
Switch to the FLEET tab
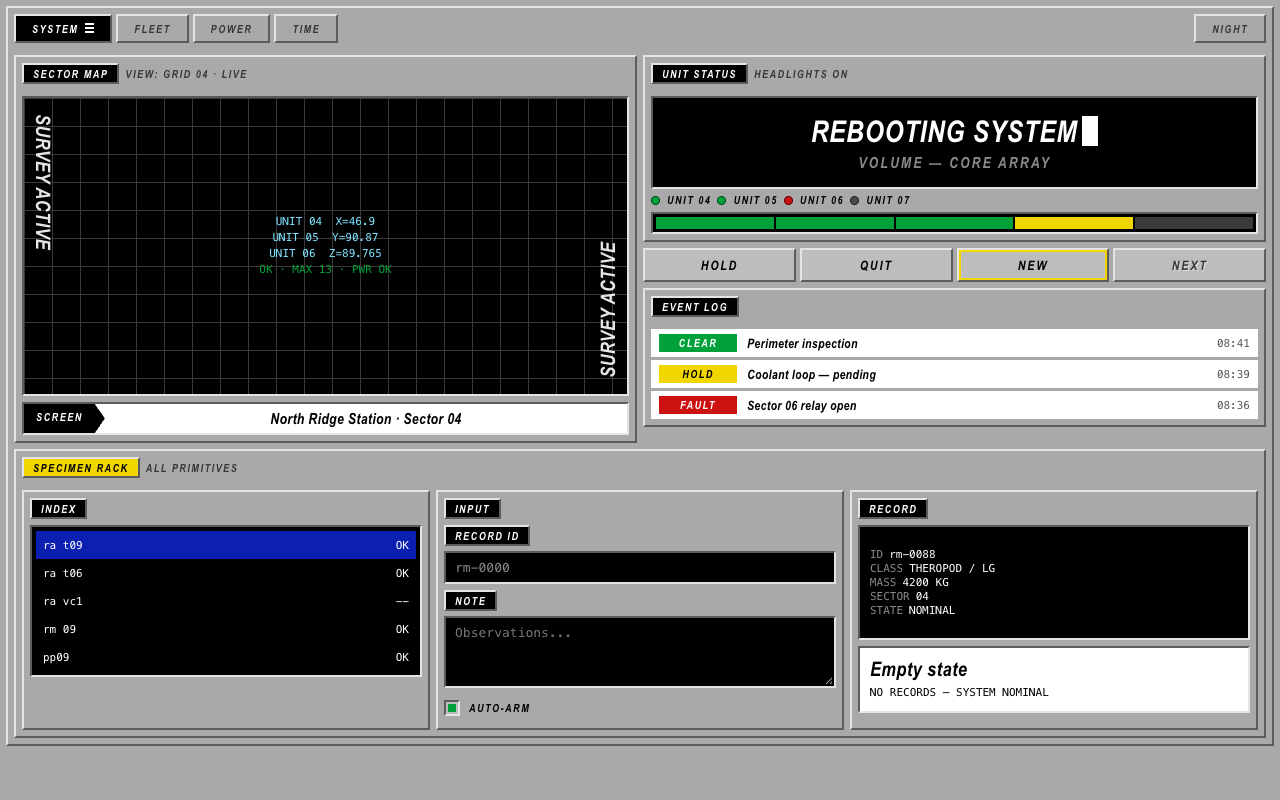click(152, 29)
